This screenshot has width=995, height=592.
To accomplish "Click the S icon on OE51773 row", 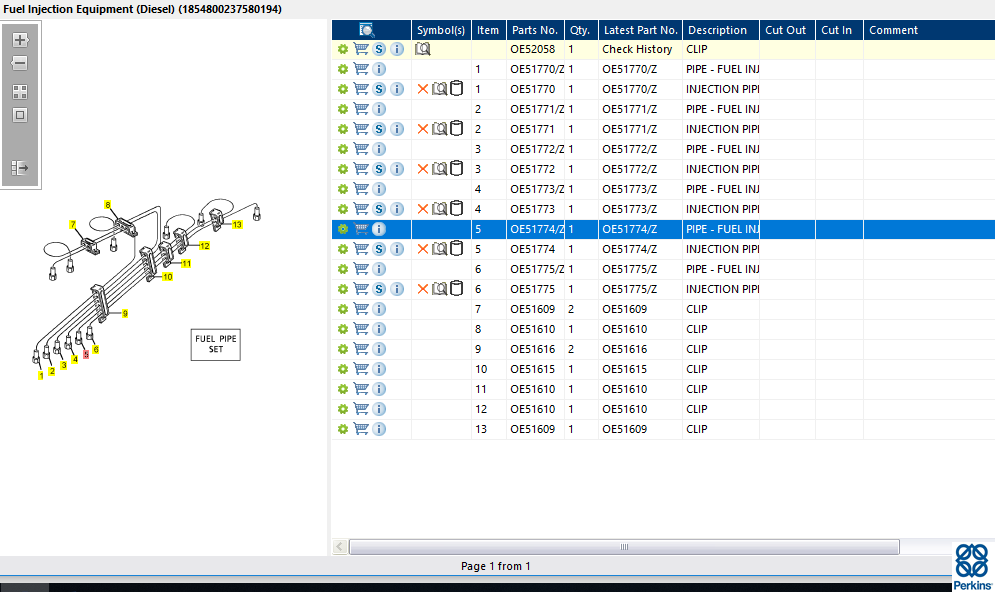I will click(379, 209).
